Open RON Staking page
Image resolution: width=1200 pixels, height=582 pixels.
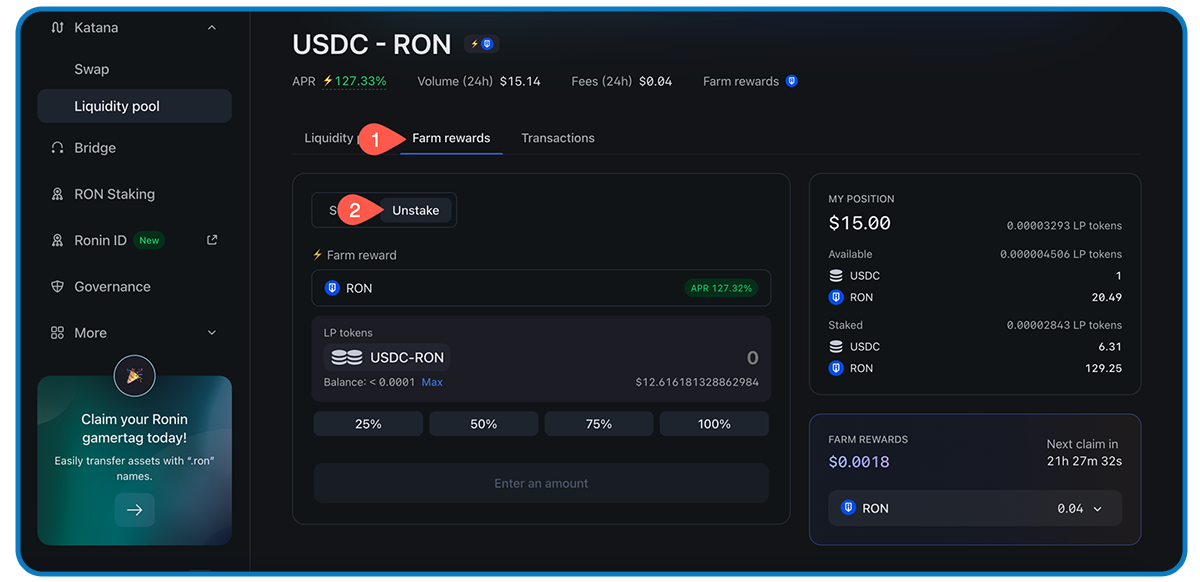[x=114, y=194]
